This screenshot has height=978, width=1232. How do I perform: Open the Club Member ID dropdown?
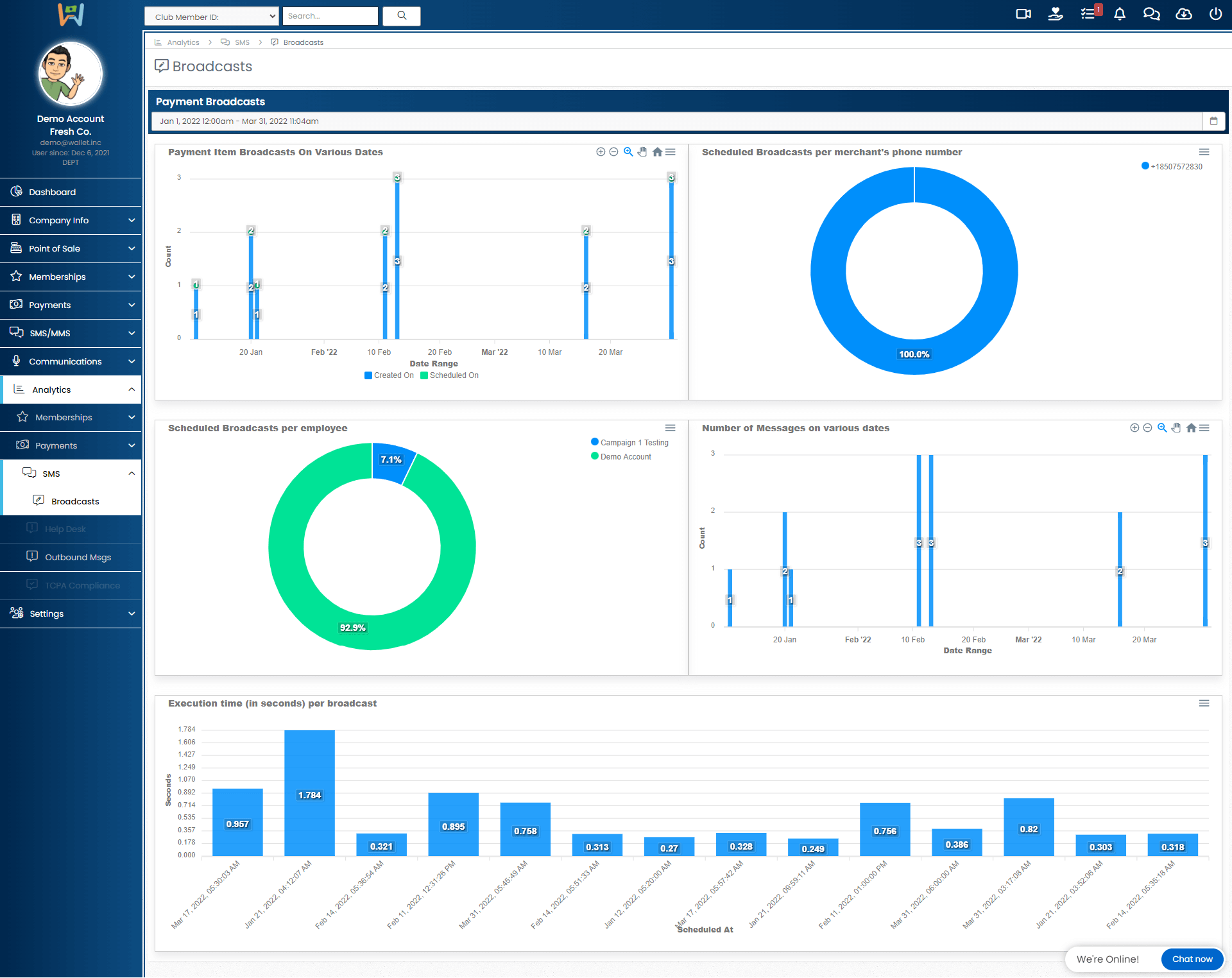212,17
